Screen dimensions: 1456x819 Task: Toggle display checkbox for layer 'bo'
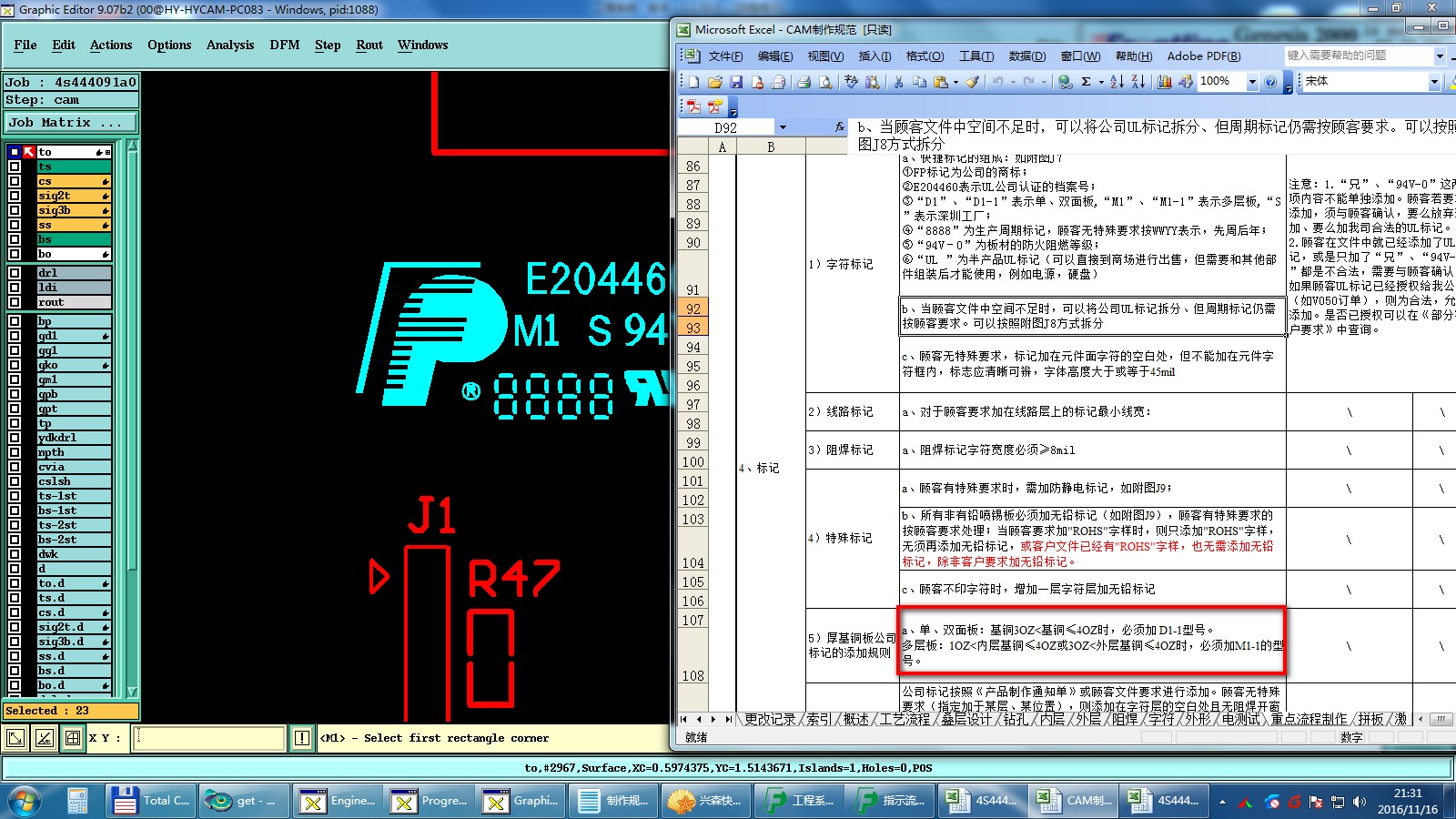click(x=15, y=254)
